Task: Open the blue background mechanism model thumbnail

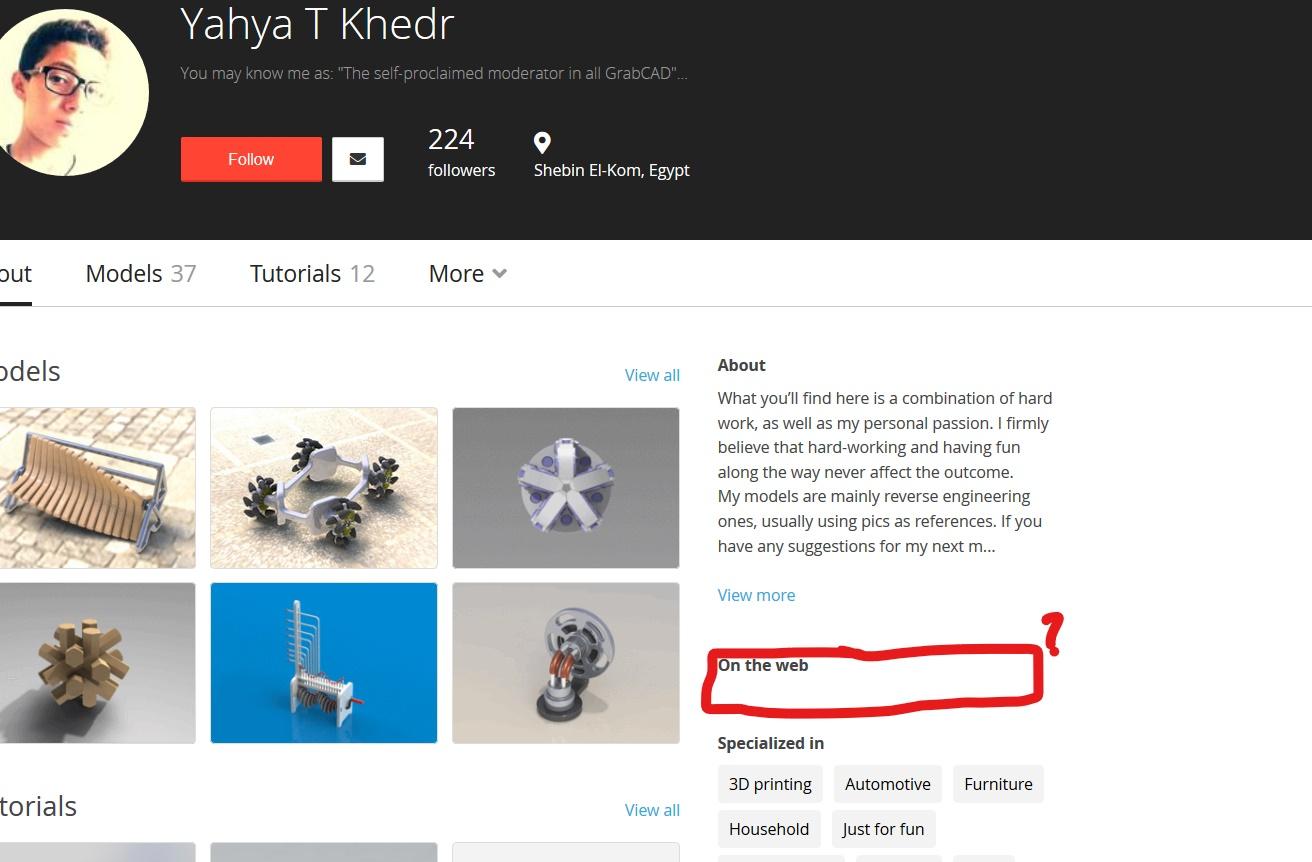Action: (324, 663)
